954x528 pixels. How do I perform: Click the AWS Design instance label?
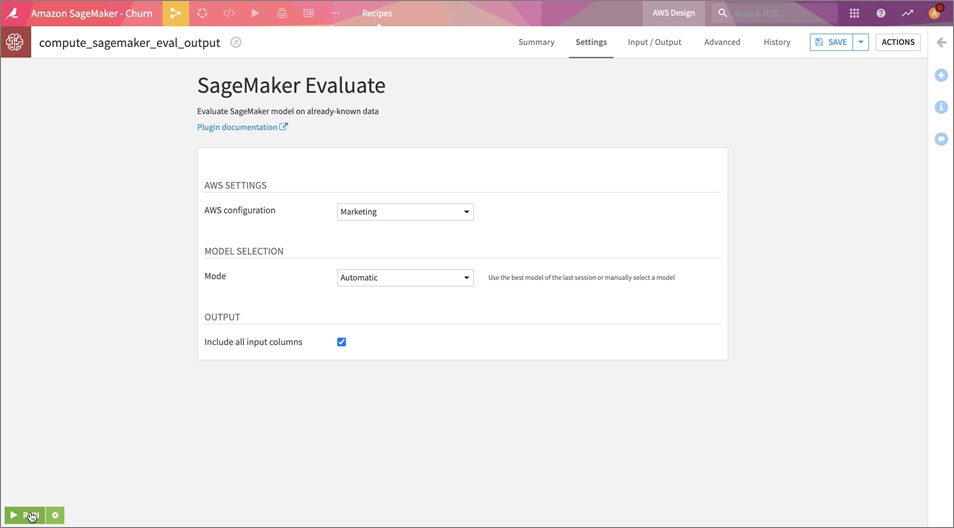674,13
